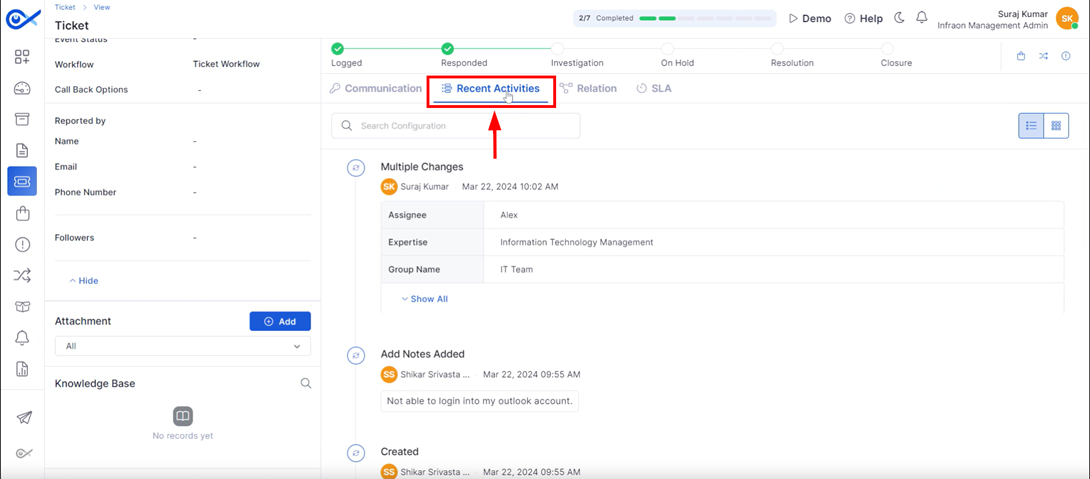Click the shuffle icon in left sidebar
1090x479 pixels.
(22, 276)
